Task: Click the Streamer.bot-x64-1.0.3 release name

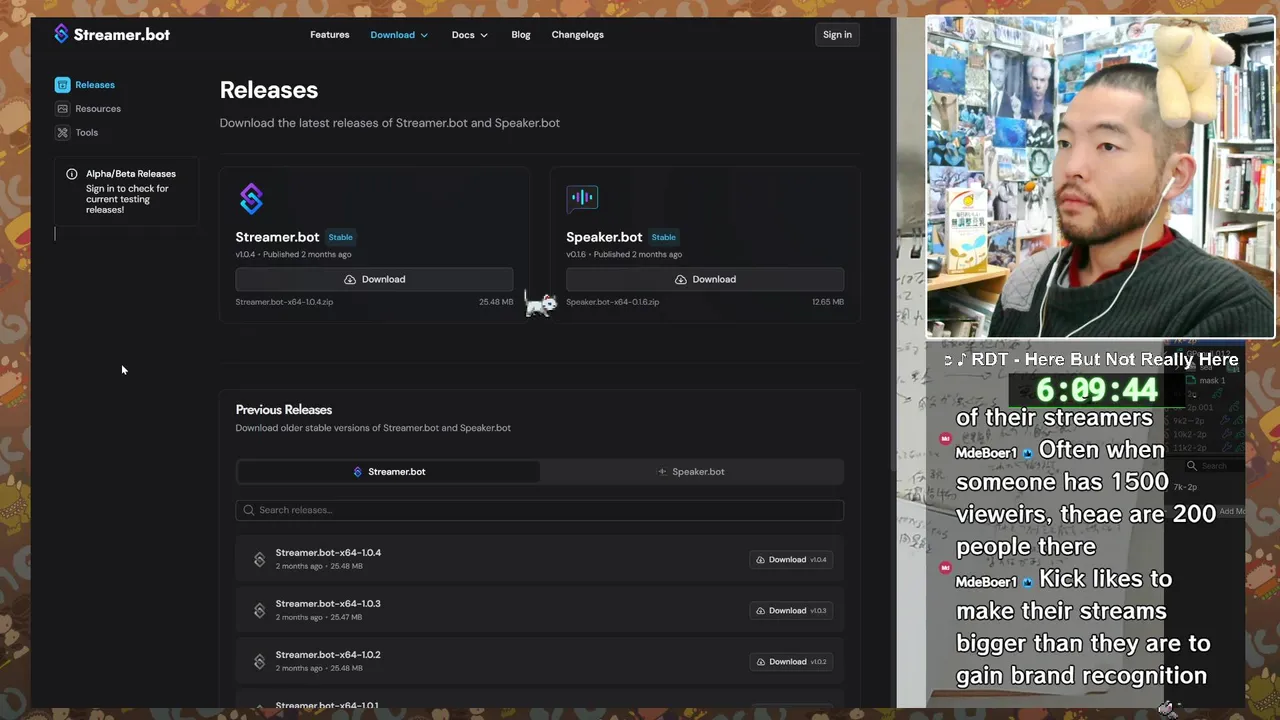Action: tap(328, 604)
